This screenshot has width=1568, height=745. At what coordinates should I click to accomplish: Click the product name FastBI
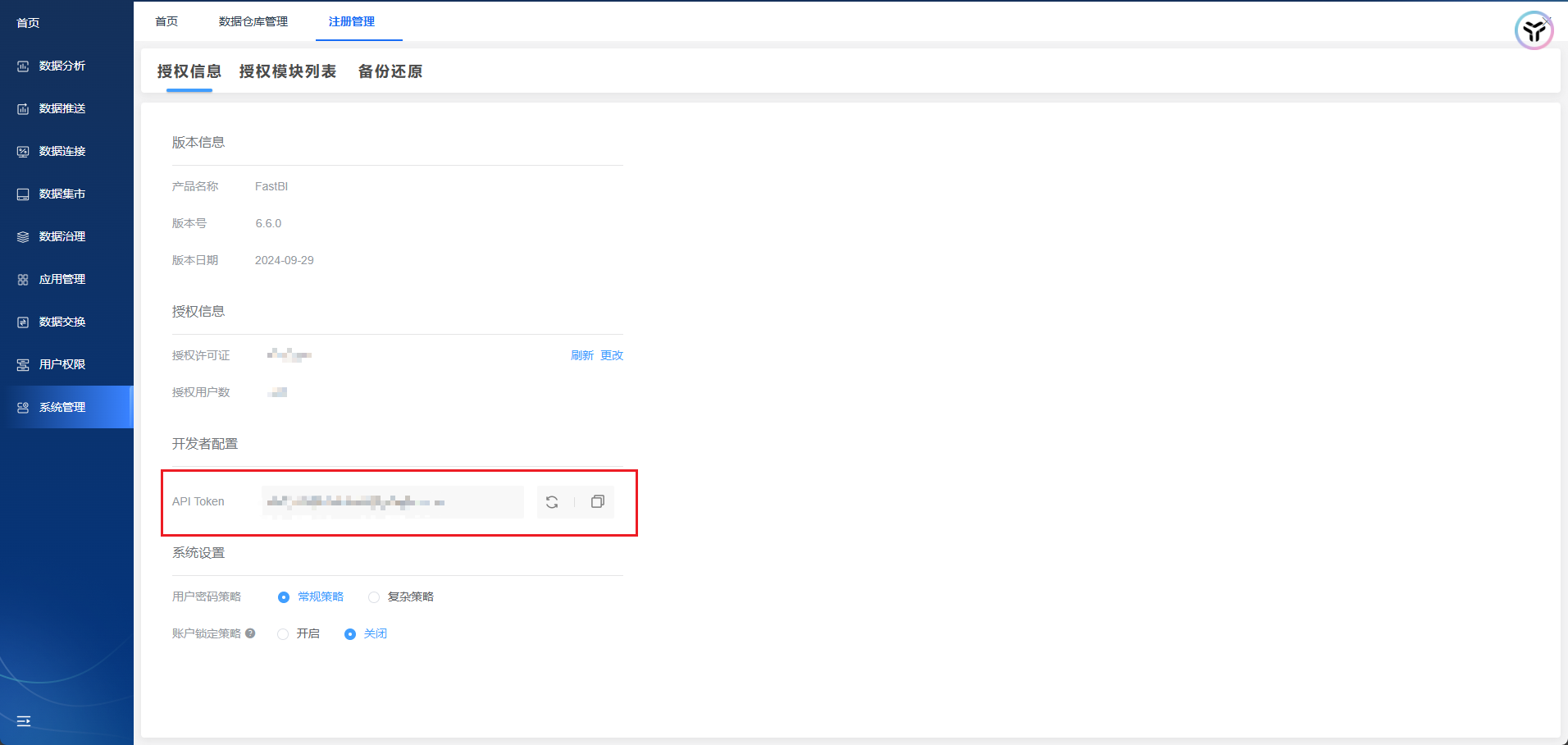click(x=271, y=186)
